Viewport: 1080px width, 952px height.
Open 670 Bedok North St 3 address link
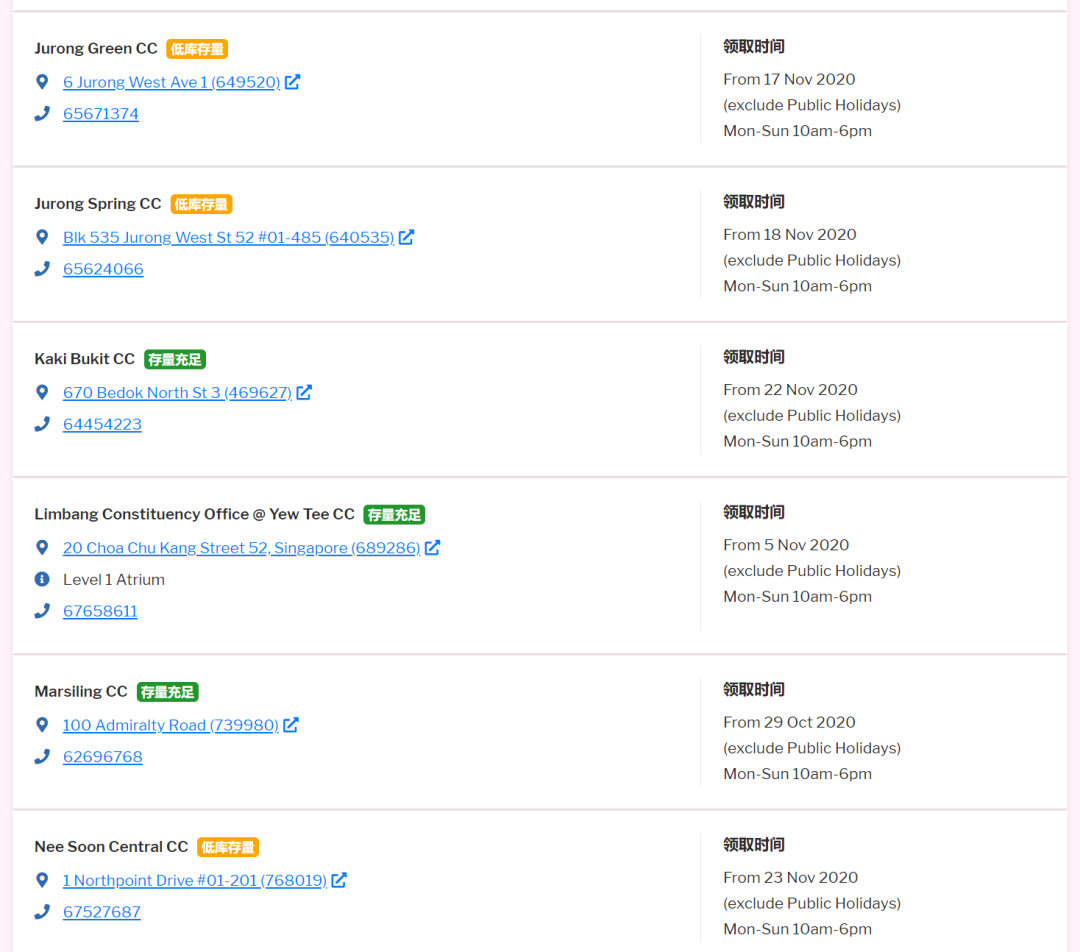(177, 392)
